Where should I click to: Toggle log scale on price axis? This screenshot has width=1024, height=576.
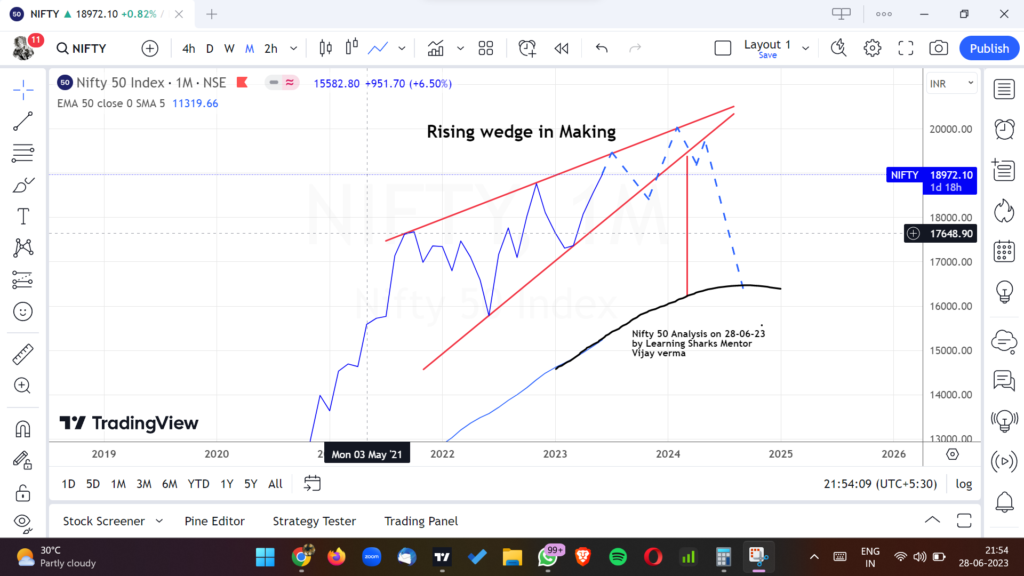point(964,484)
